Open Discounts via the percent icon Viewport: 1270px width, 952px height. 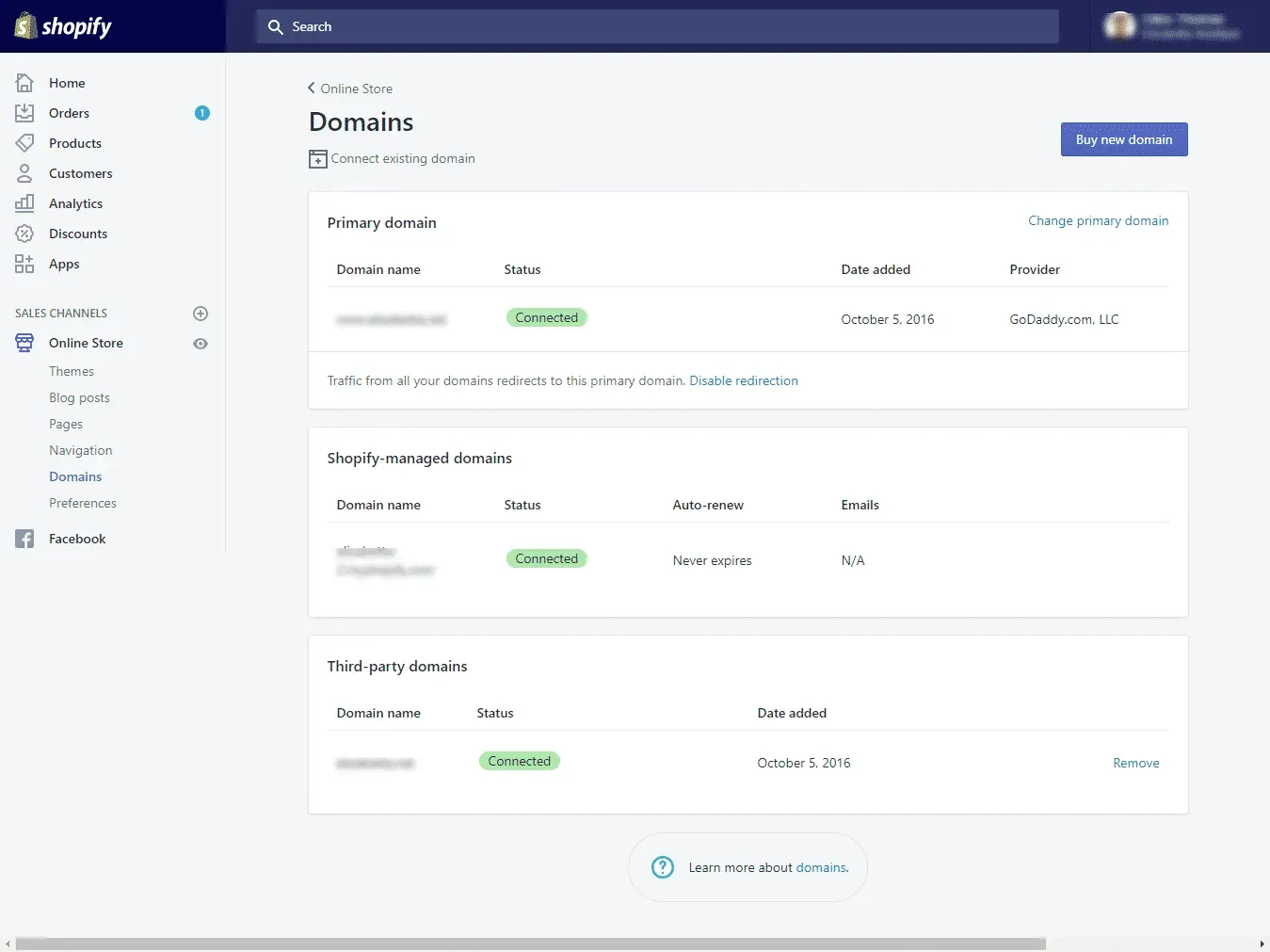[24, 234]
